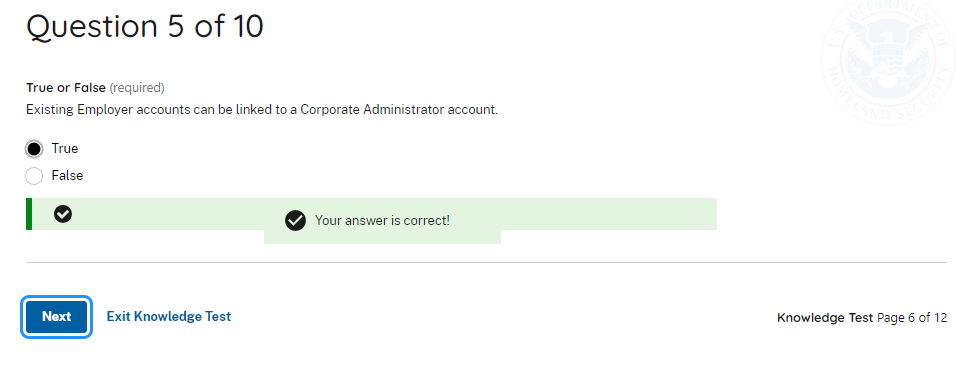Click the "Page 6 of 12" indicator
The width and height of the screenshot is (964, 366).
tap(912, 318)
